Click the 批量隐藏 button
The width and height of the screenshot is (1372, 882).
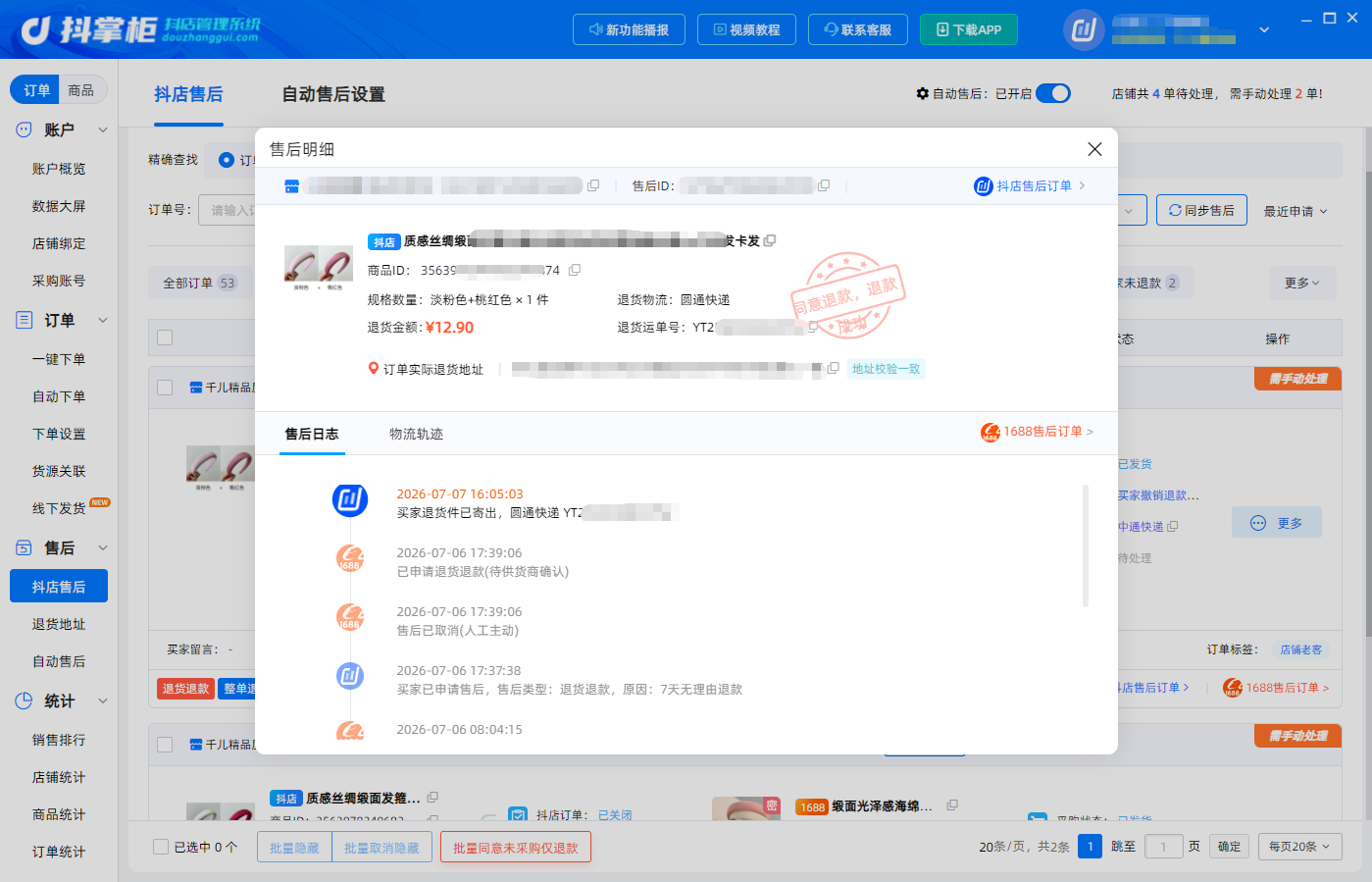[x=294, y=847]
